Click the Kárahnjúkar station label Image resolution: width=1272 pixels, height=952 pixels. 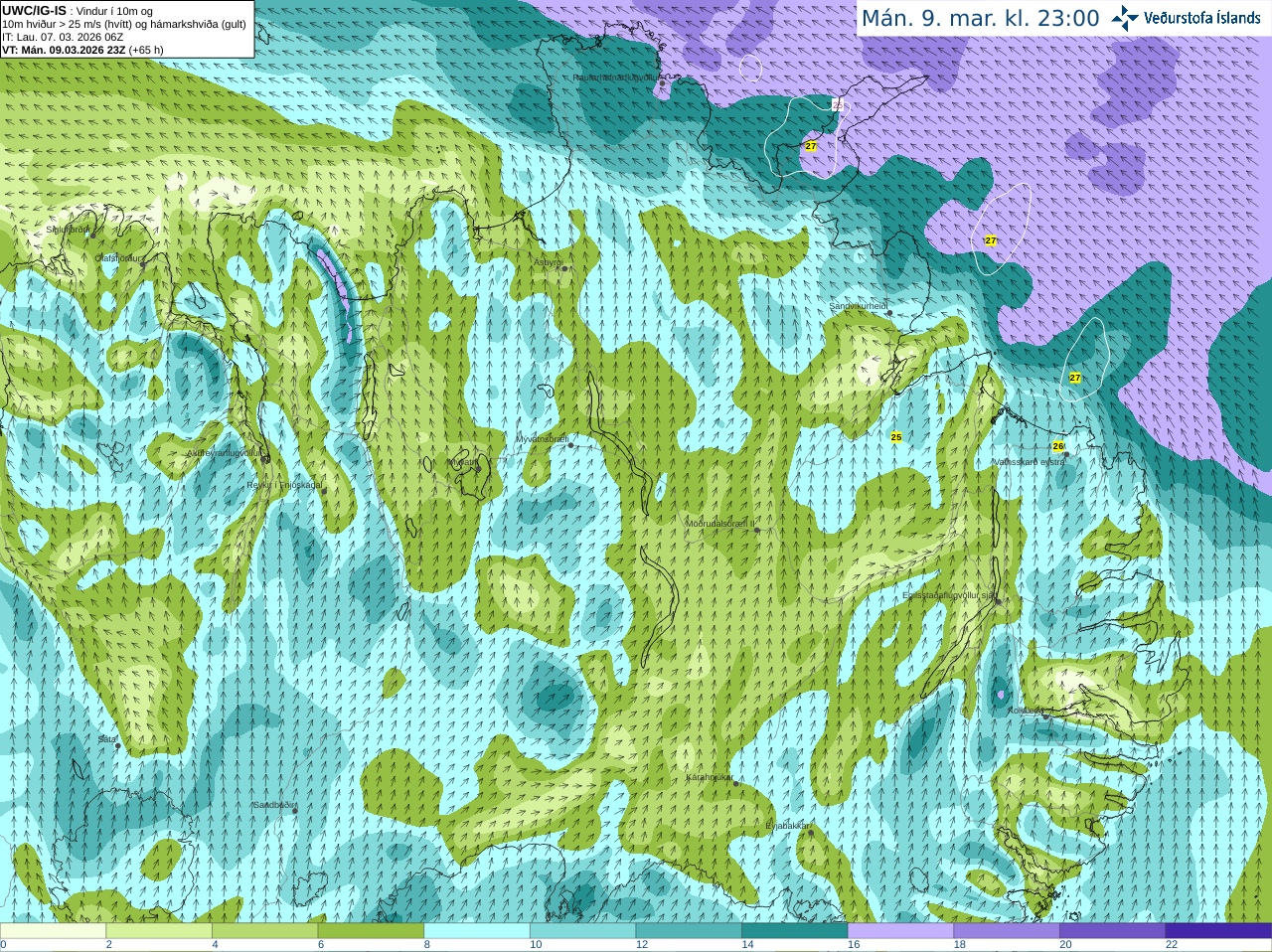pyautogui.click(x=710, y=777)
